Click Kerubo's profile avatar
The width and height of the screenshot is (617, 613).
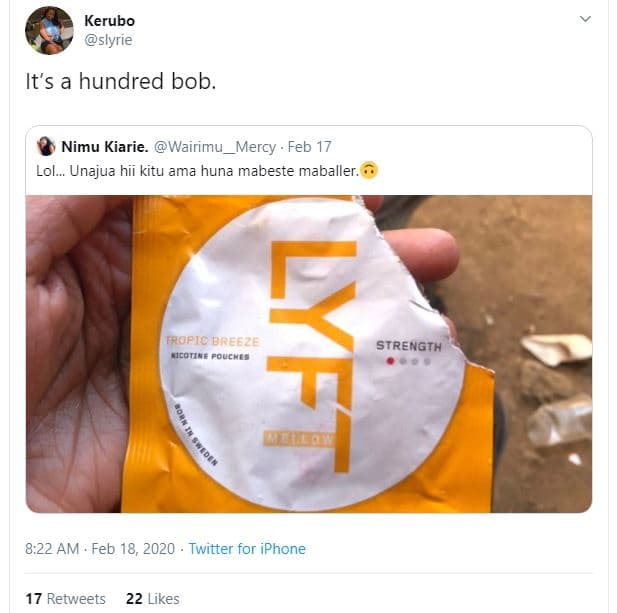[49, 30]
